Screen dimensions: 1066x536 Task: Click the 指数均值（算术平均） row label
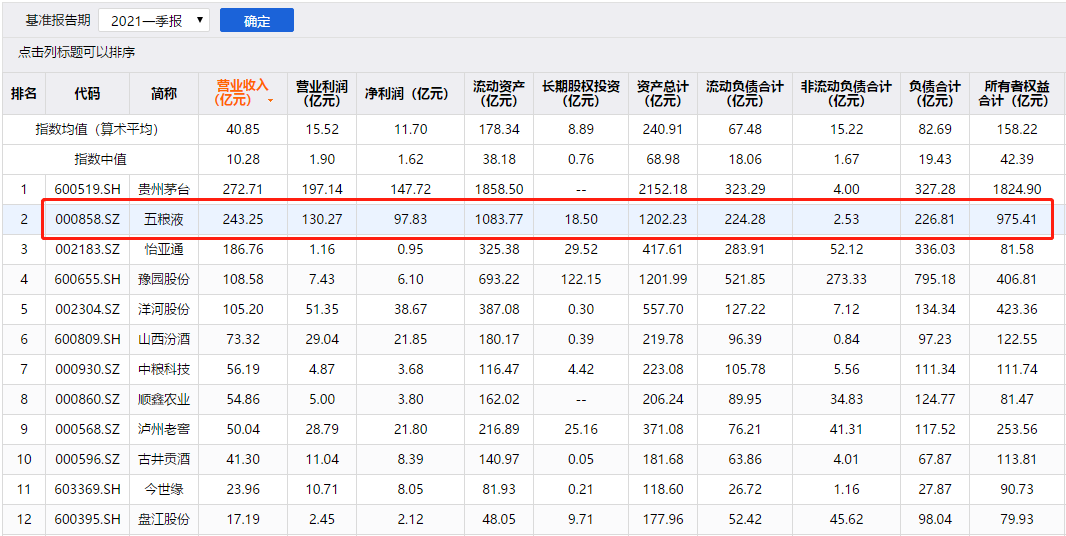tap(101, 129)
